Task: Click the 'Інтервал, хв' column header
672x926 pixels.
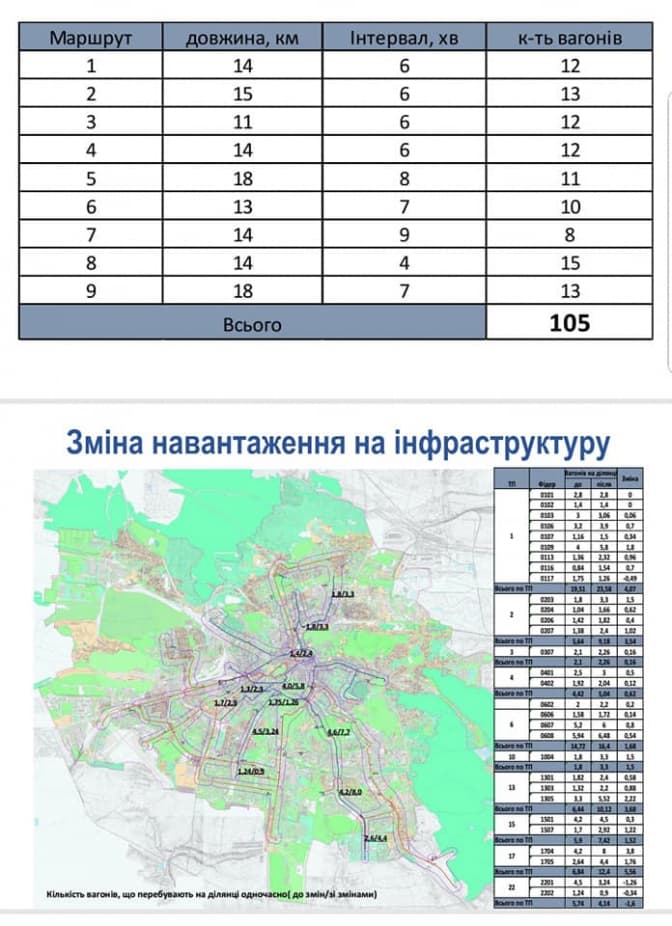Action: tap(405, 38)
